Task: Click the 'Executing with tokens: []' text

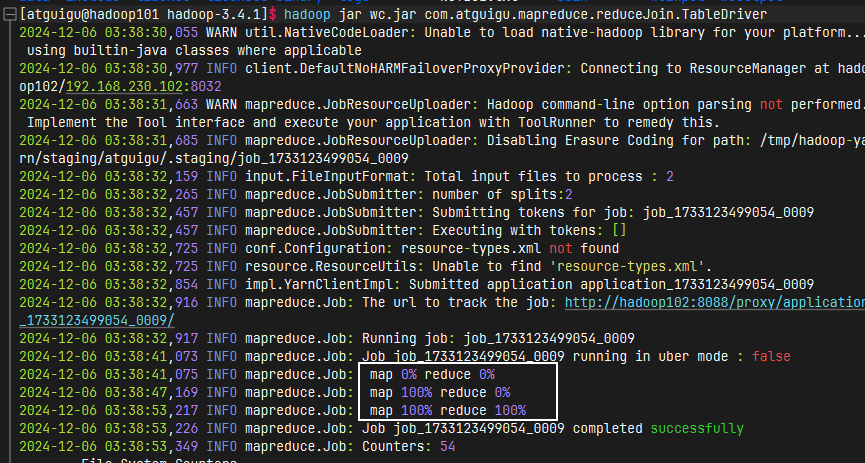Action: [530, 230]
